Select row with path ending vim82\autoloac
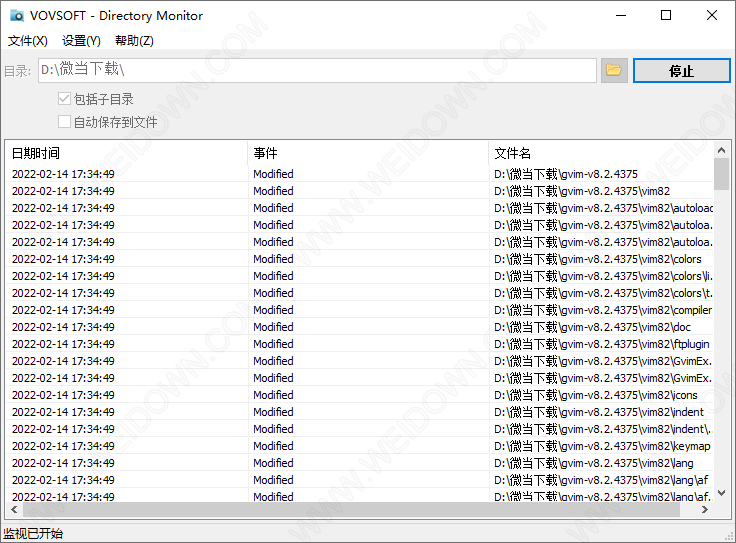 360,208
